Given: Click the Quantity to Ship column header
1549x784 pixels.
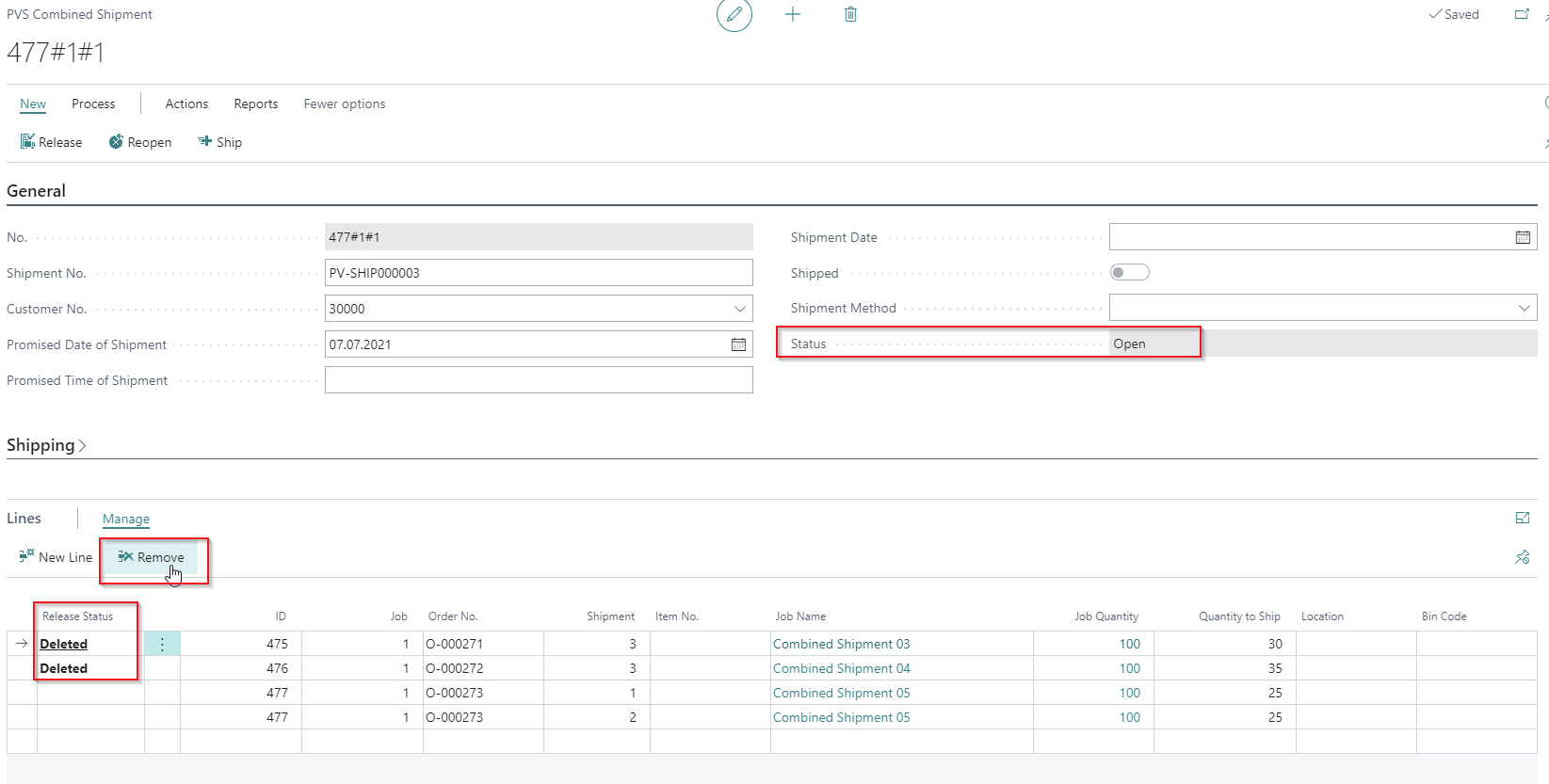Looking at the screenshot, I should [x=1239, y=616].
